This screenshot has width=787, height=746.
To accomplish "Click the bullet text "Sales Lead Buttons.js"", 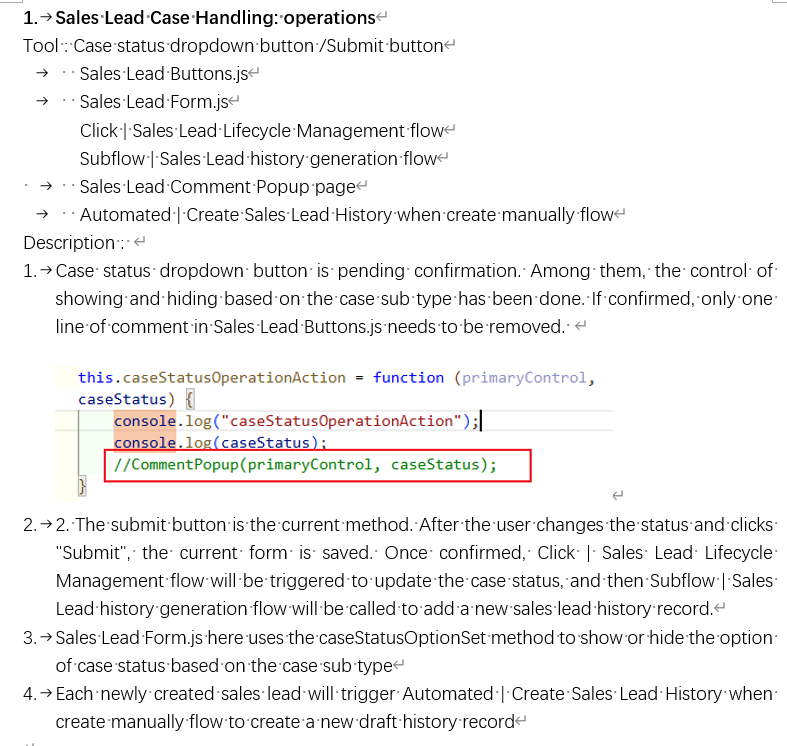I will click(164, 74).
